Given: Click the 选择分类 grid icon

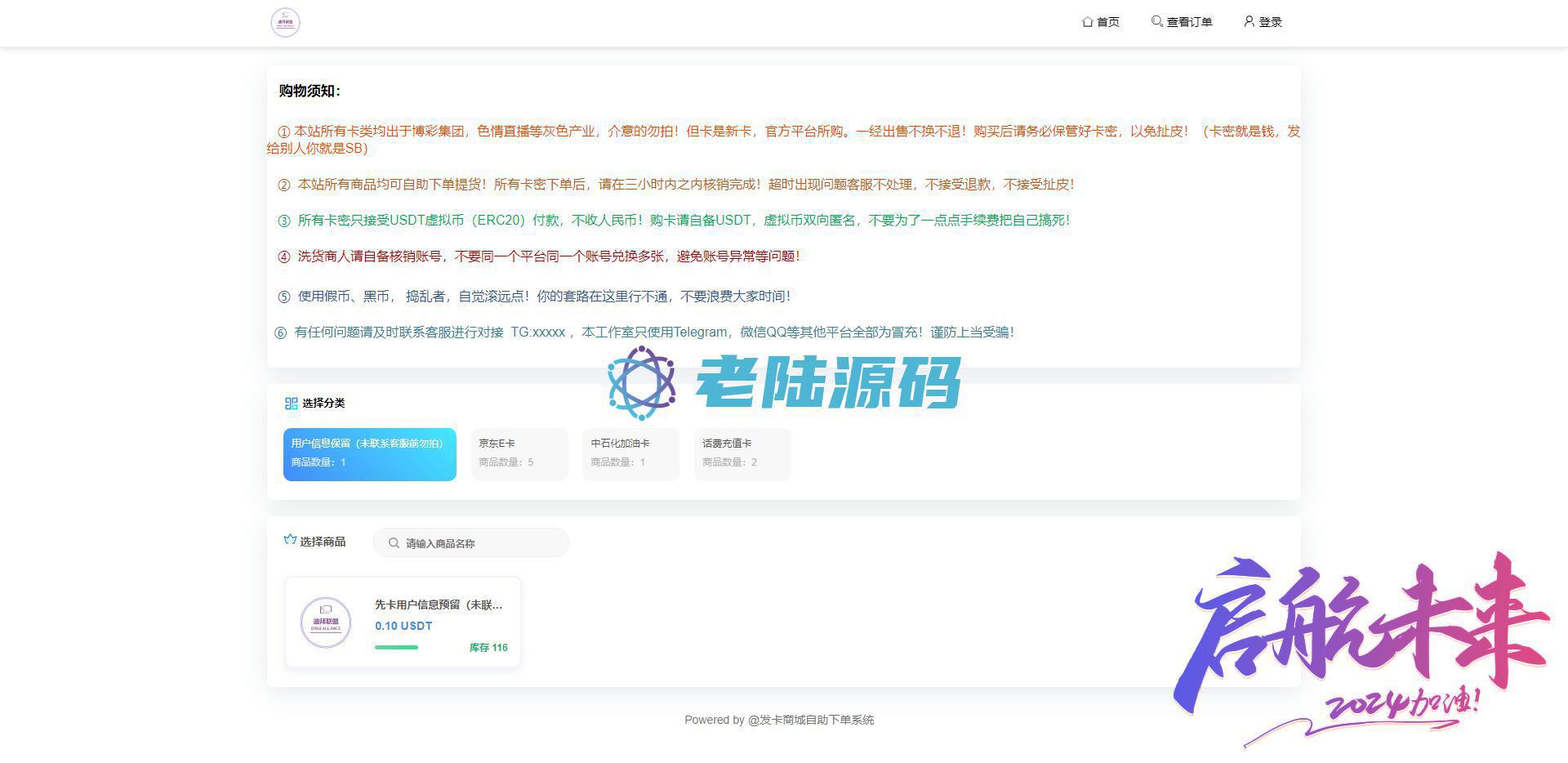Looking at the screenshot, I should tap(291, 404).
